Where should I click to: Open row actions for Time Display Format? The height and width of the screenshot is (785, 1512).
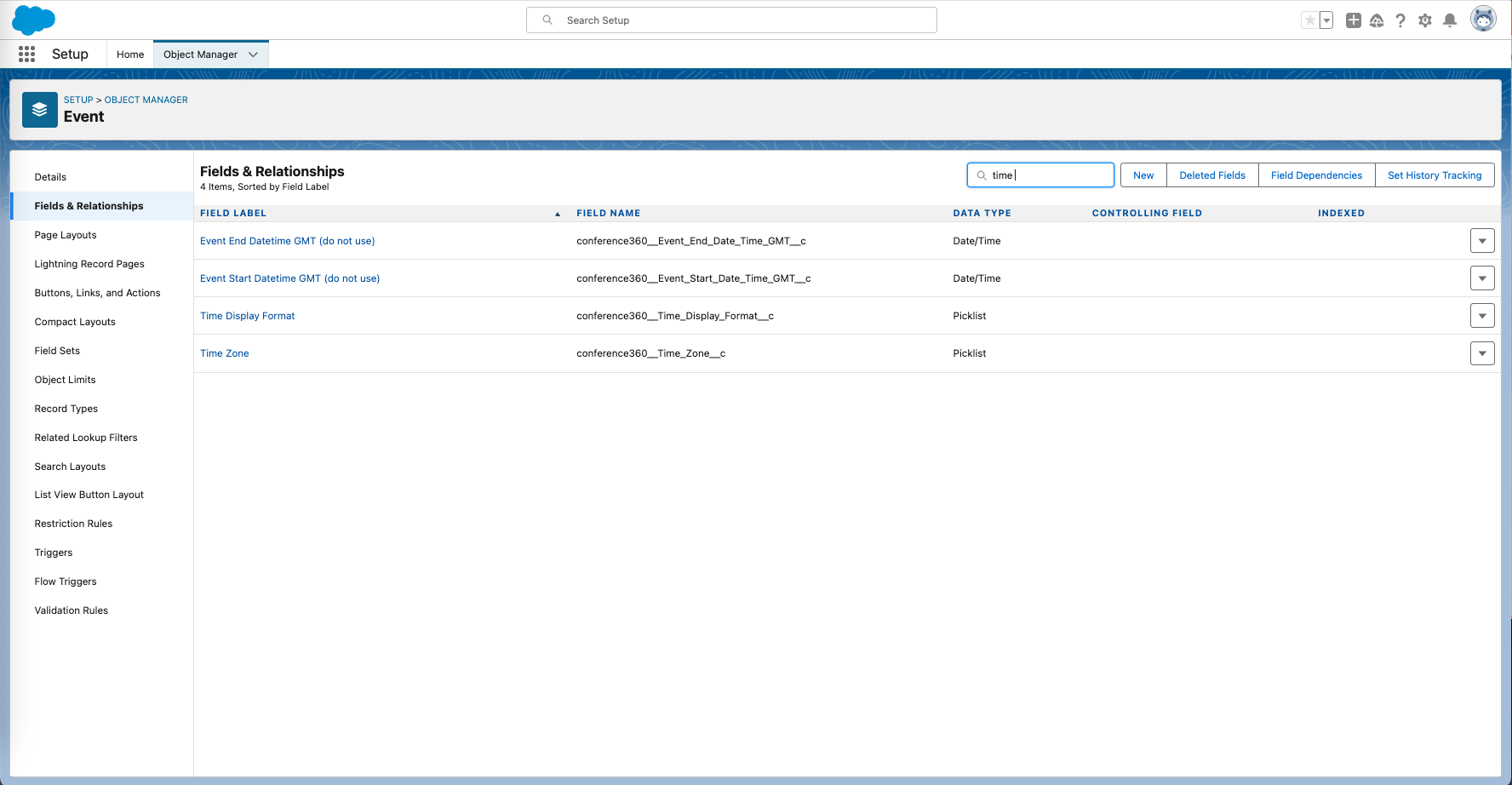pos(1482,316)
